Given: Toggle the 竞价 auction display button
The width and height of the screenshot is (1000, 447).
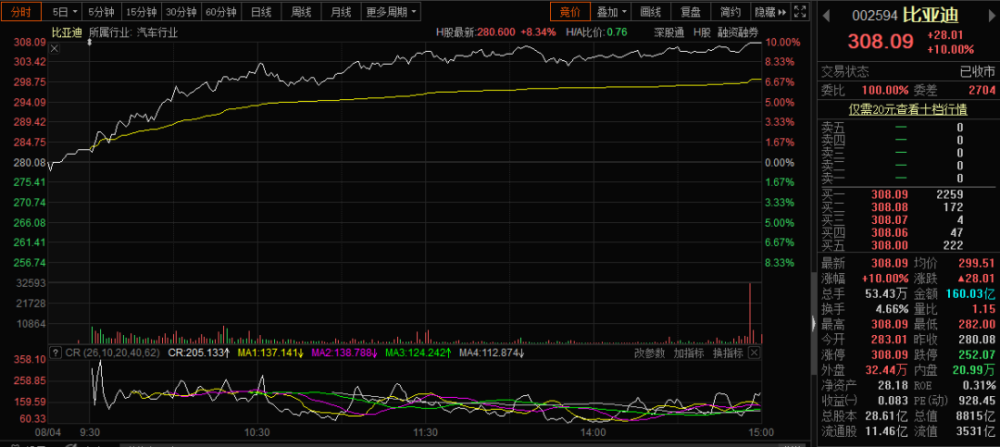Looking at the screenshot, I should tap(570, 11).
